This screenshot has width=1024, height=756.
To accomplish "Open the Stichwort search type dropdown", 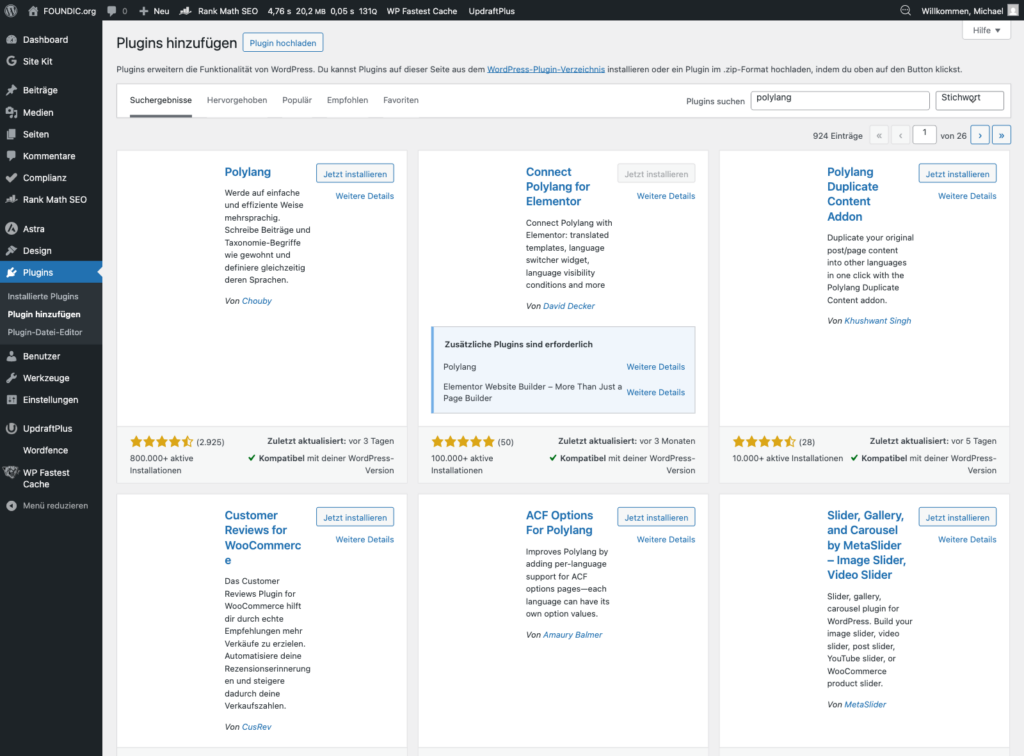I will point(969,100).
